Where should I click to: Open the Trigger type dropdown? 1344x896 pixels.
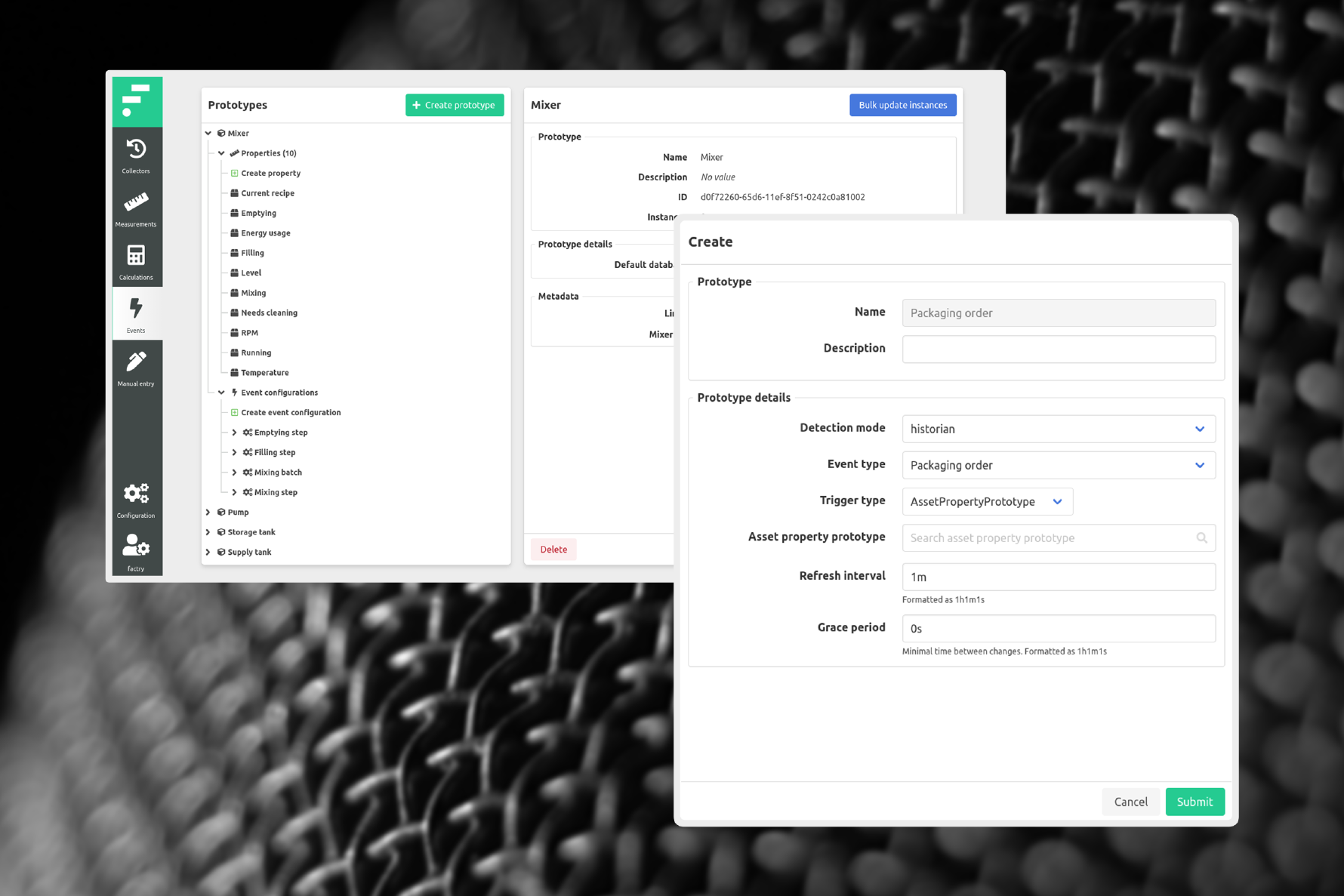coord(988,501)
